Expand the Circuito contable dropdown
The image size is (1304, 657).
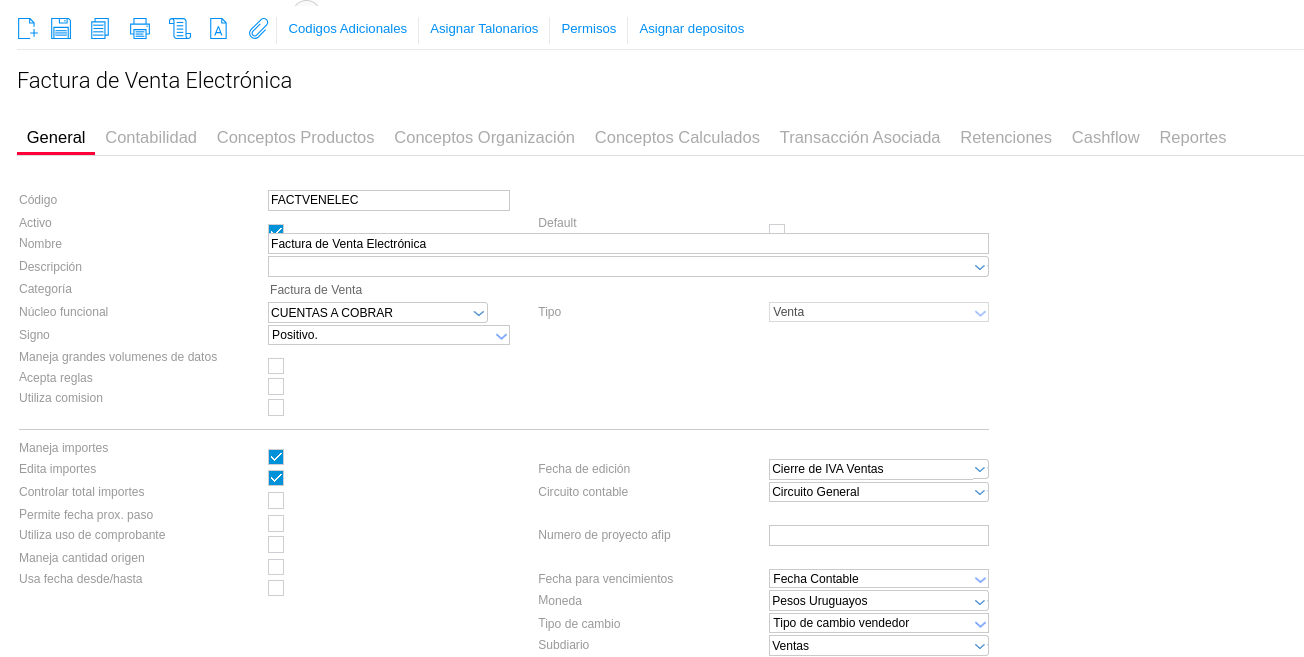point(878,492)
